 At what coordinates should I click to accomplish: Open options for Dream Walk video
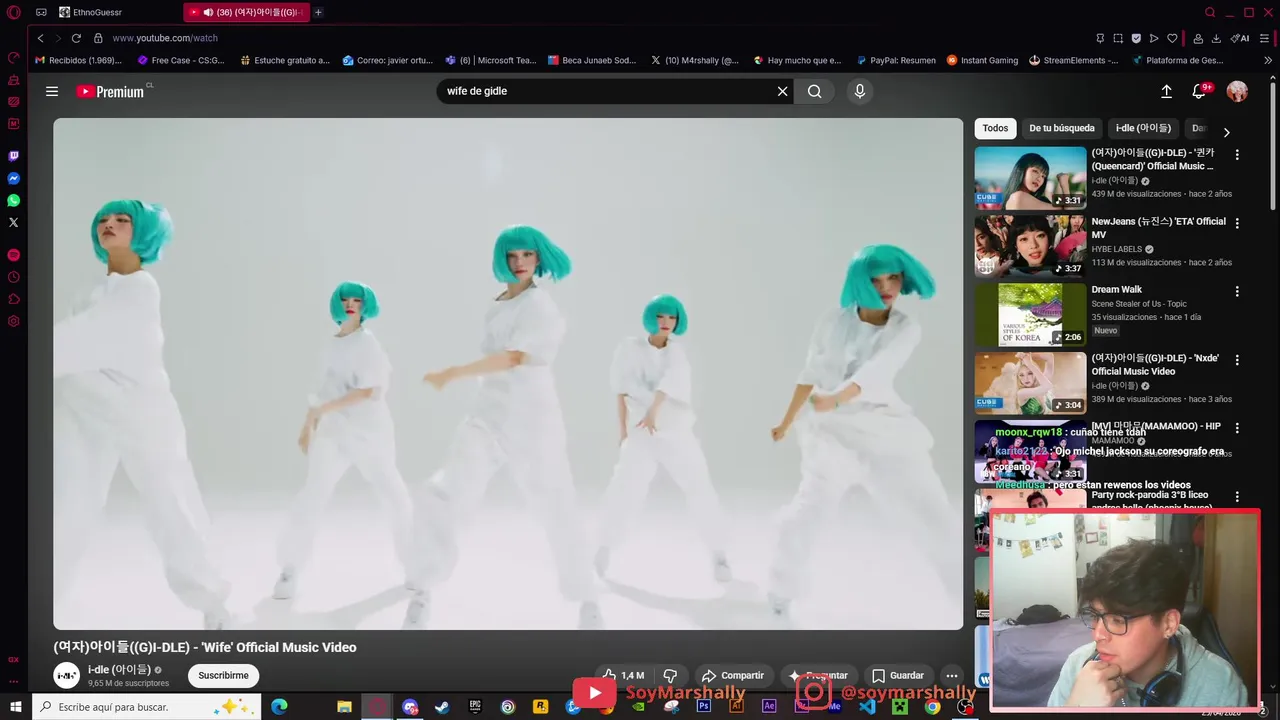(x=1237, y=291)
